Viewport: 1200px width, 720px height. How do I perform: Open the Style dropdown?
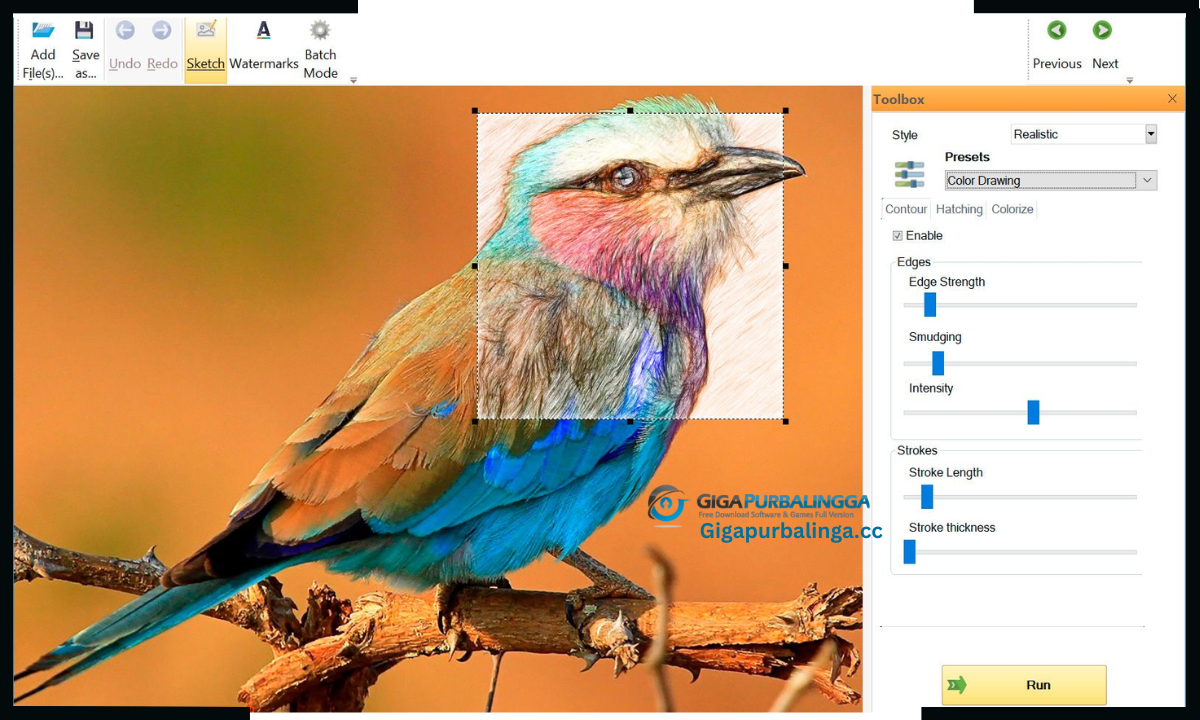click(1151, 134)
